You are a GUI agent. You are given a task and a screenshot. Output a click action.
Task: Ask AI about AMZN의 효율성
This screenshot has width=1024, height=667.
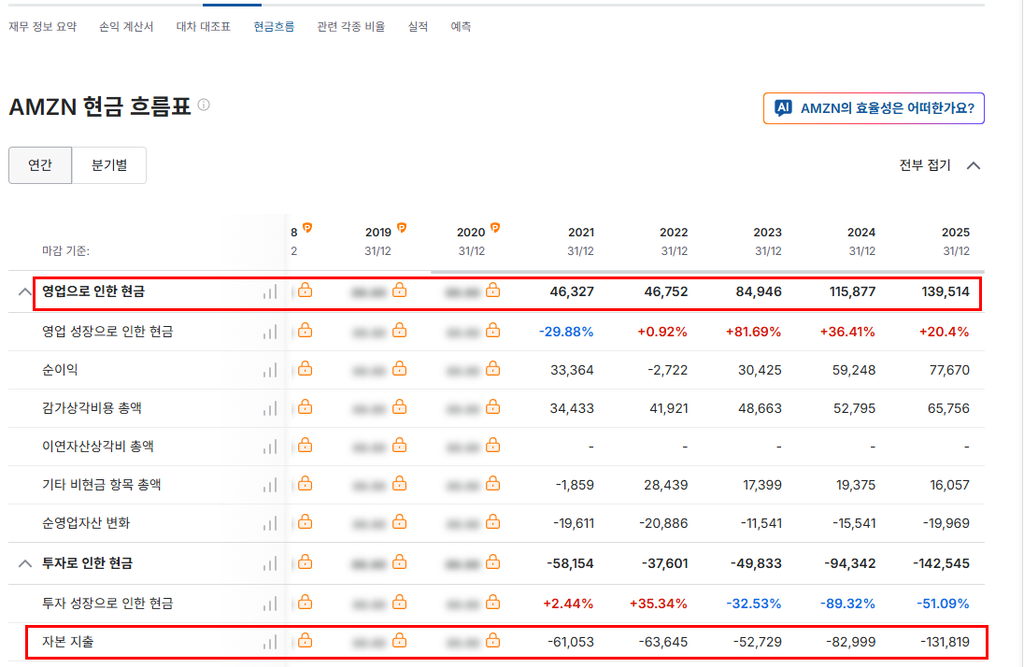[874, 108]
